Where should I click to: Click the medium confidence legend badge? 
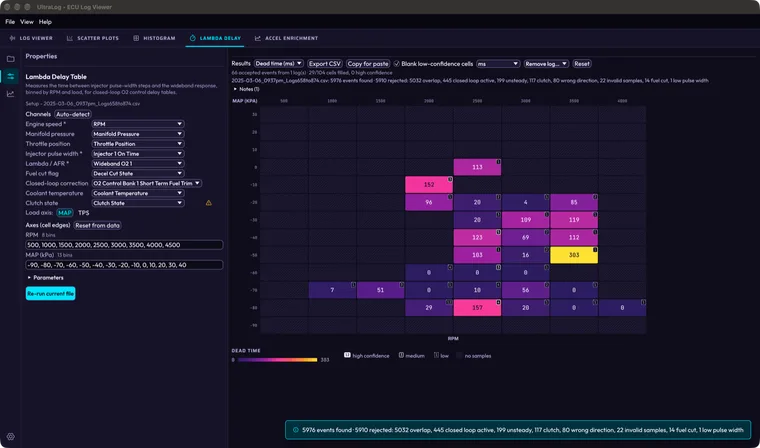point(401,355)
